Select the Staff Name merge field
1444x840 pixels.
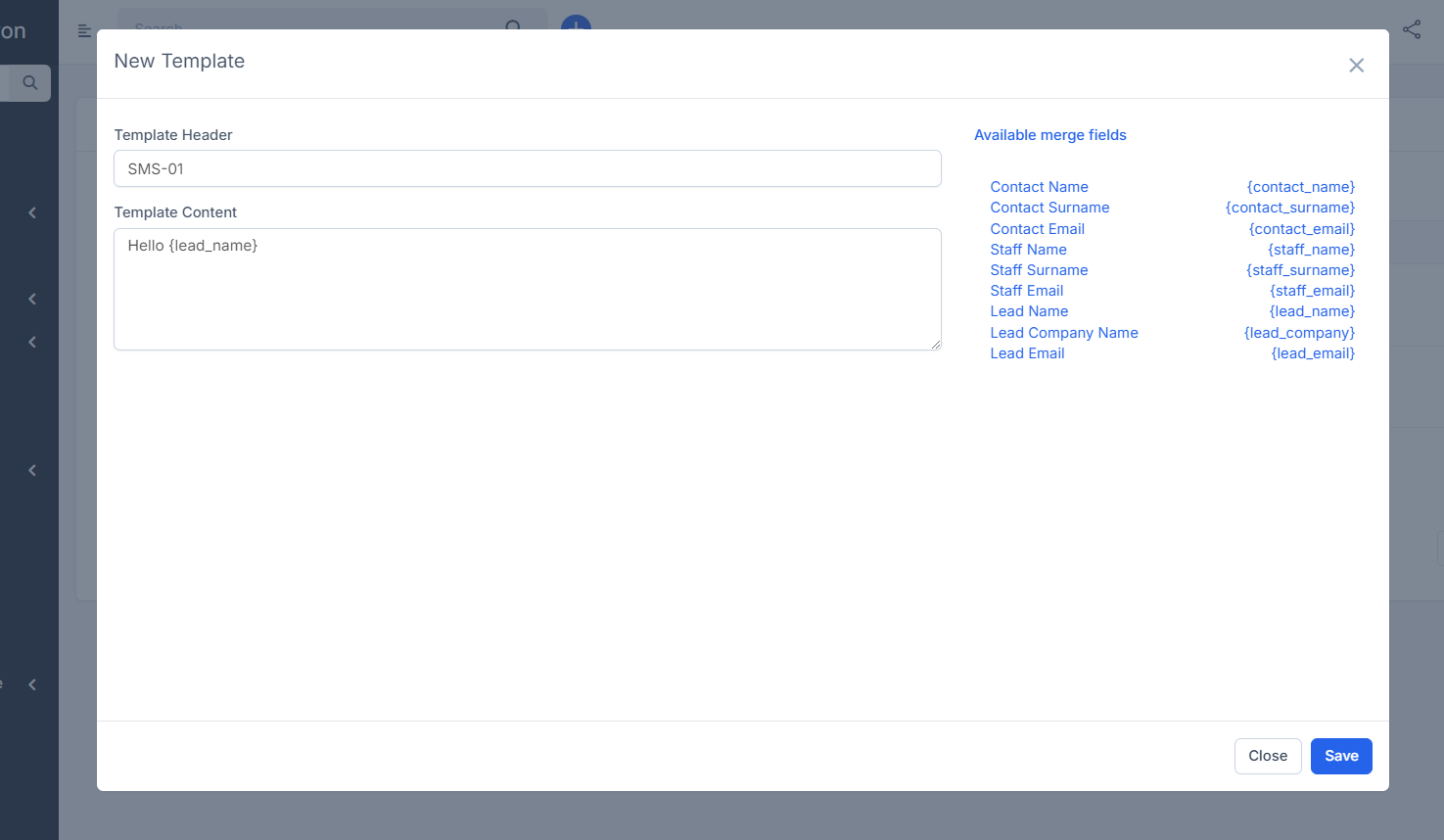point(1028,249)
